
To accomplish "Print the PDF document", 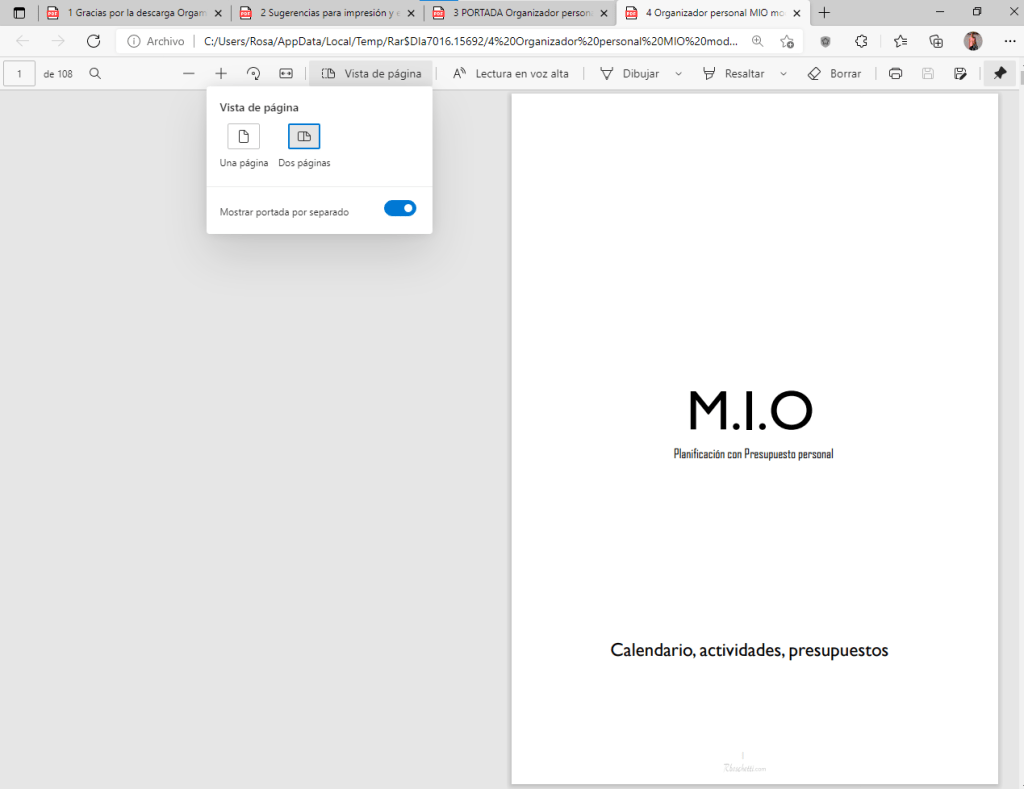I will (x=896, y=74).
